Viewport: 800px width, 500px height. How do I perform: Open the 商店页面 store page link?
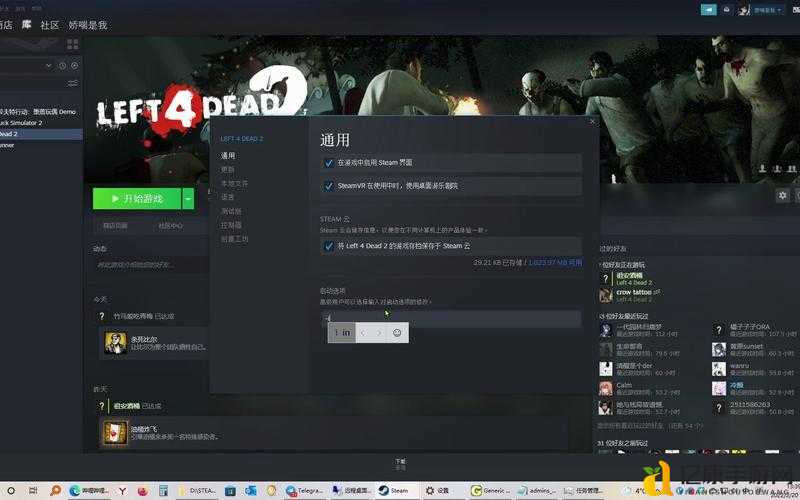115,226
